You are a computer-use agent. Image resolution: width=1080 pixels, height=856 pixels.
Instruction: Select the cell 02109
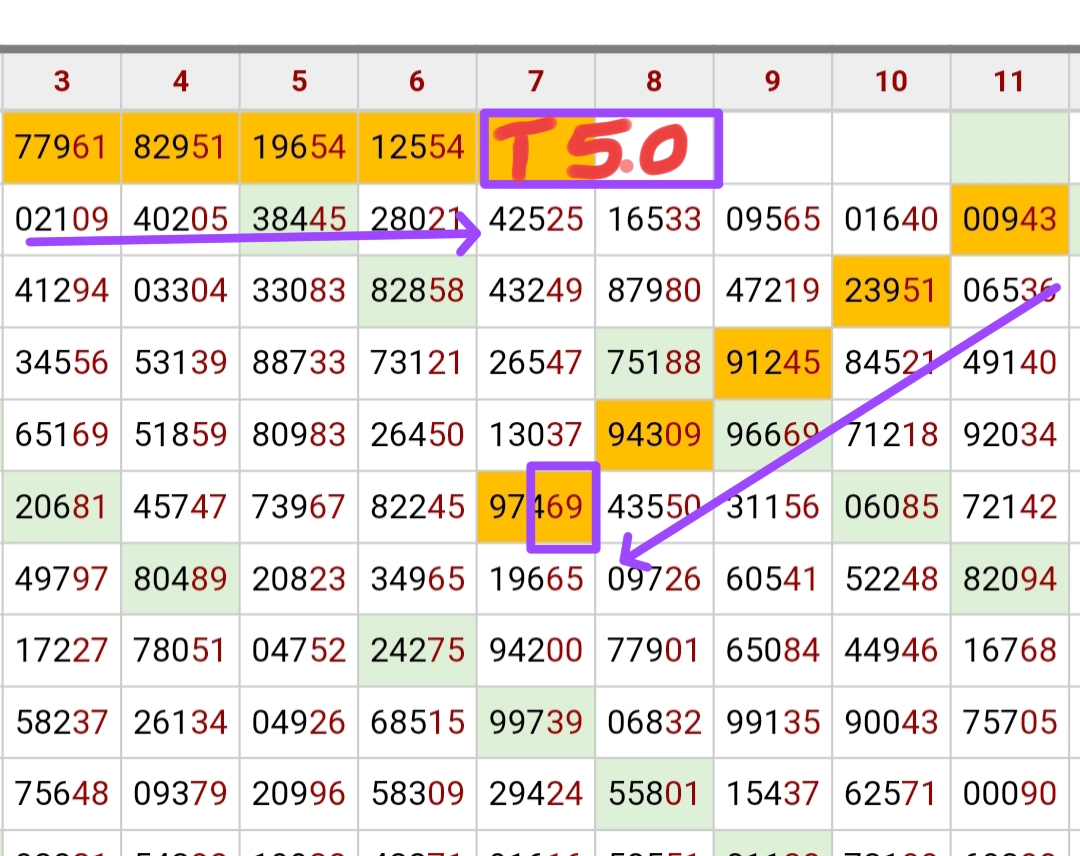coord(62,220)
